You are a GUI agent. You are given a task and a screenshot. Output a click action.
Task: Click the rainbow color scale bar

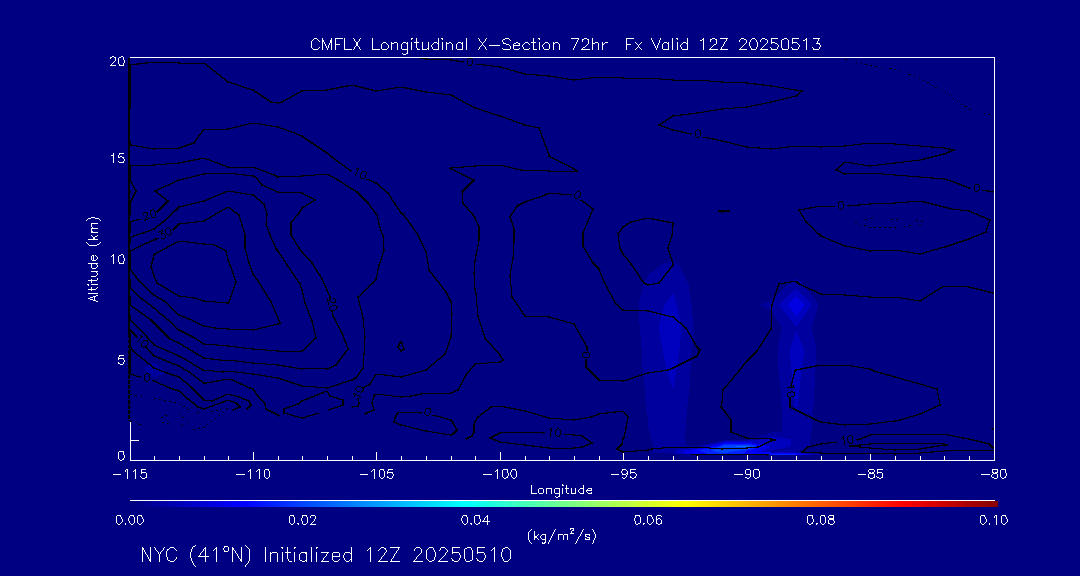pos(563,504)
